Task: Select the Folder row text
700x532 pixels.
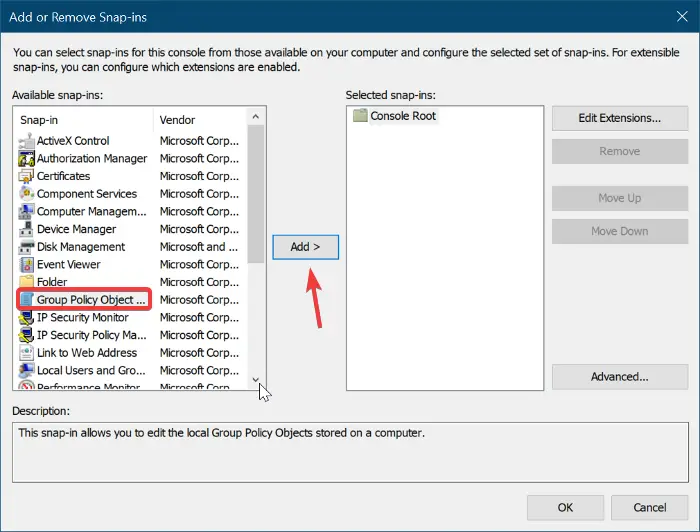Action: (x=52, y=282)
